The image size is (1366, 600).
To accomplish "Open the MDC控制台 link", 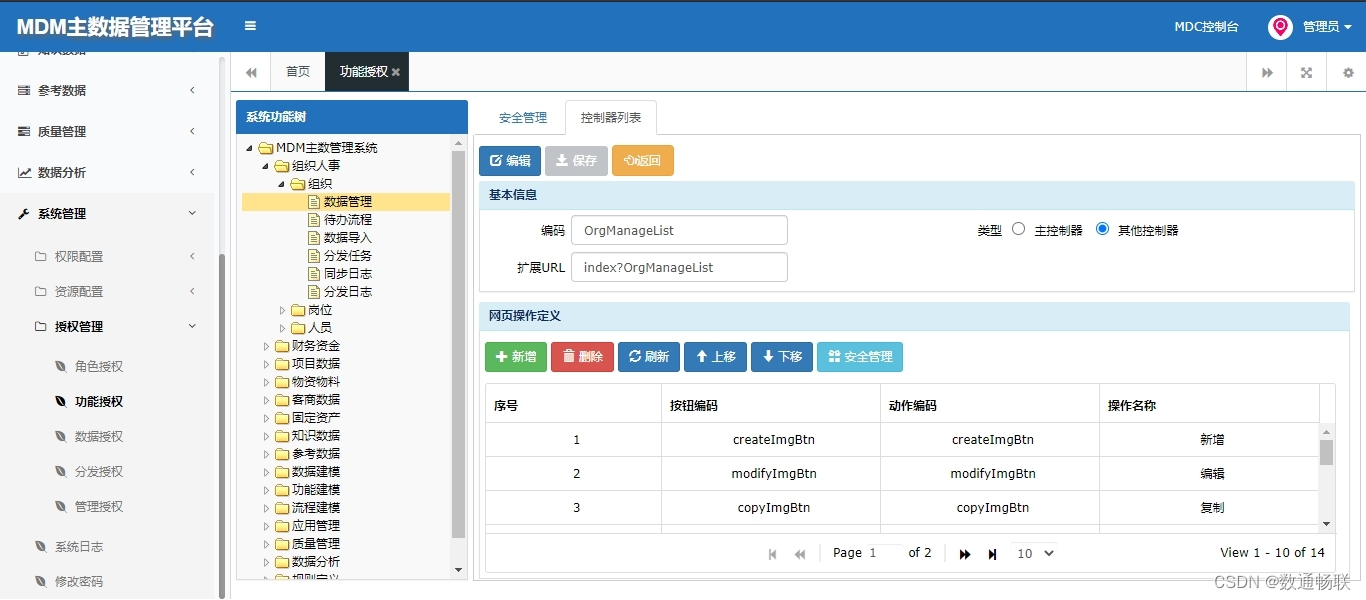I will tap(1206, 27).
